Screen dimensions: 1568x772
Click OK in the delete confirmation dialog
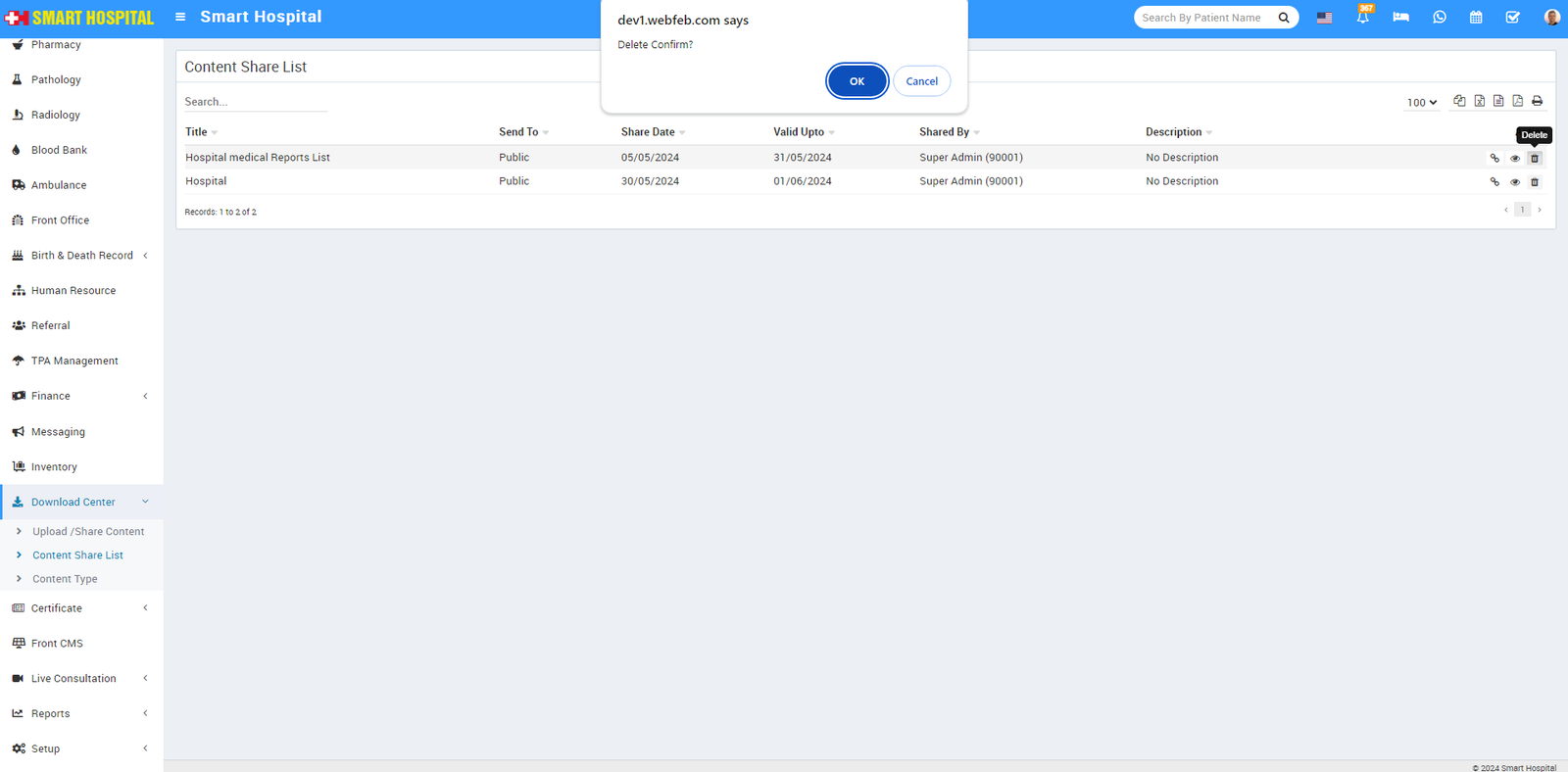[857, 81]
